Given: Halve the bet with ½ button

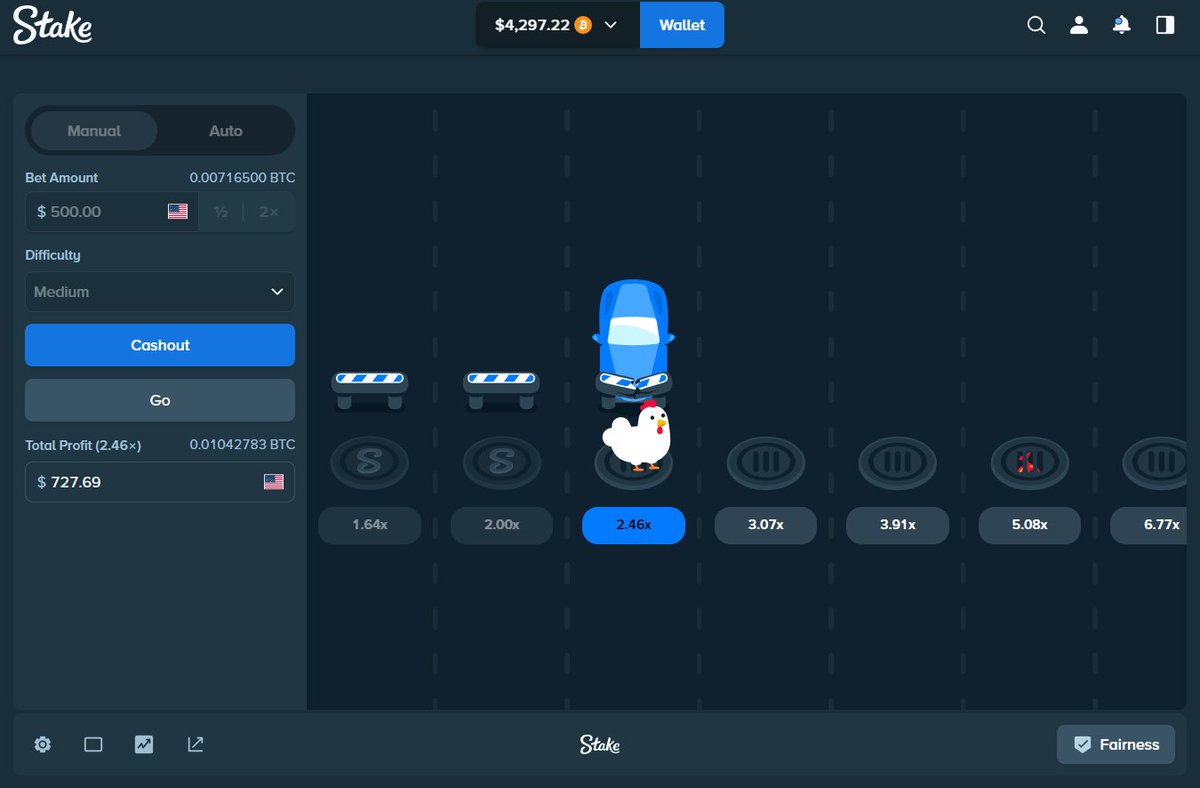Looking at the screenshot, I should coord(221,212).
